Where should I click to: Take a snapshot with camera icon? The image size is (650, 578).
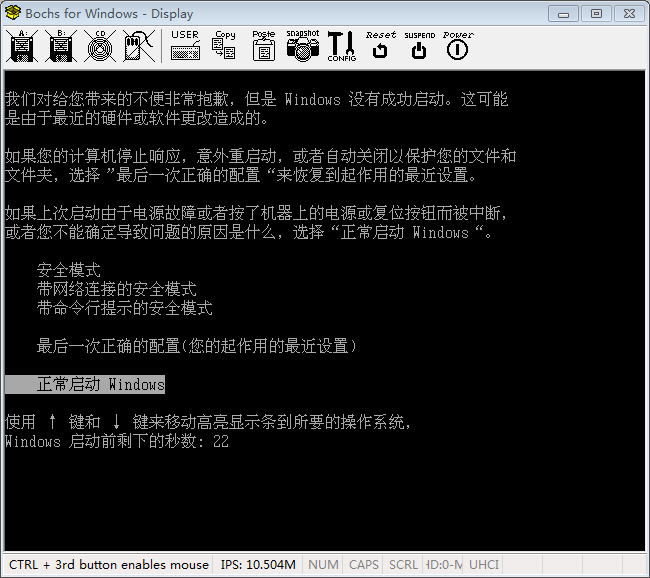pyautogui.click(x=303, y=46)
